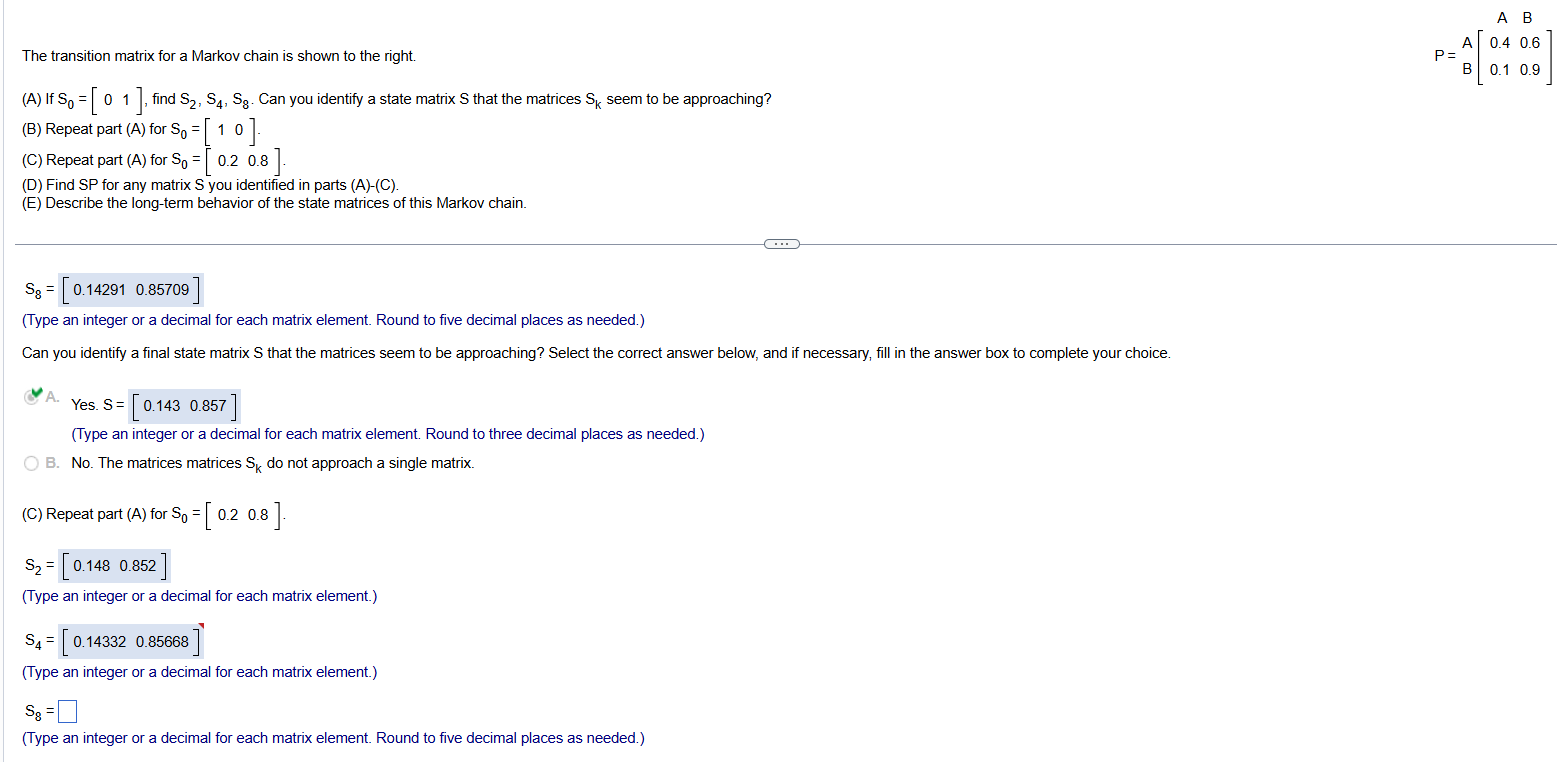Click the S2 answer box showing 0.148 0.852
This screenshot has height=762, width=1557.
pos(115,566)
